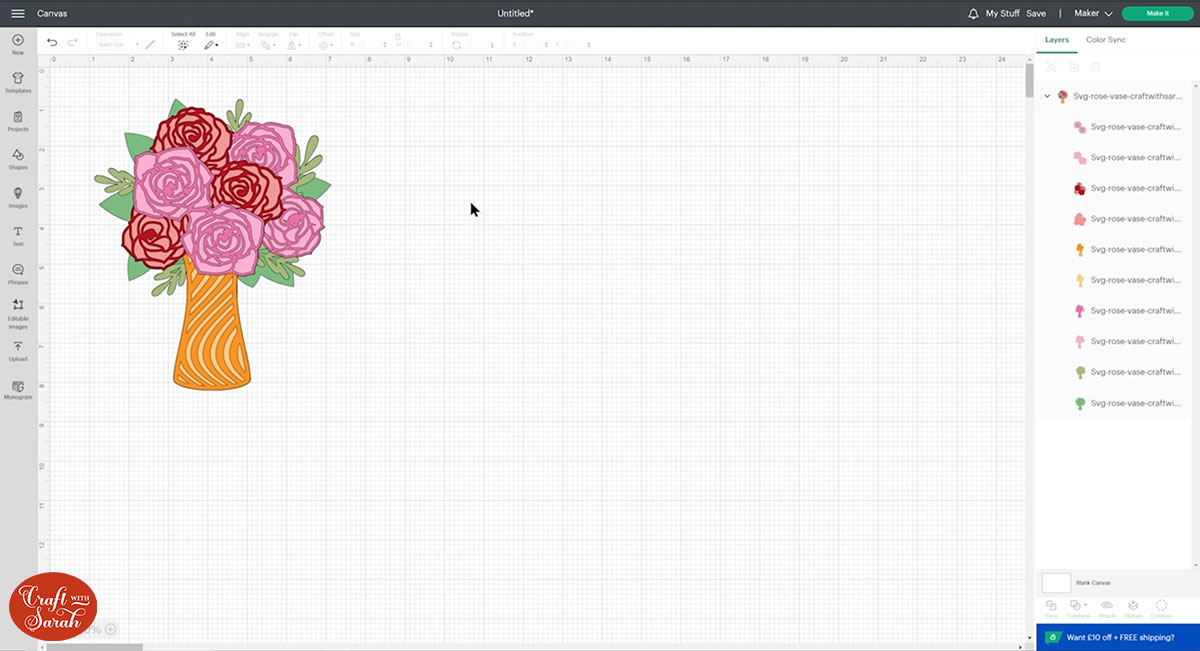
Task: Click the Rotate angle input field
Action: (480, 45)
